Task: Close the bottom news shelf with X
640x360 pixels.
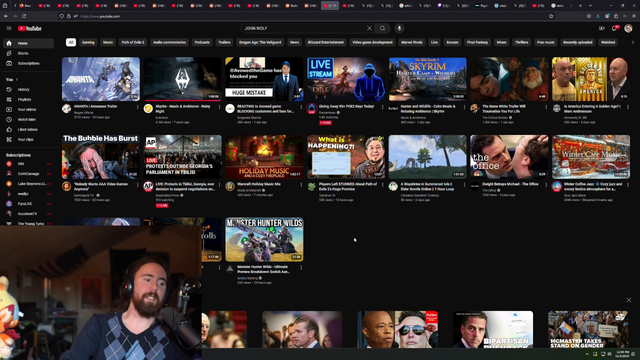Action: [x=629, y=300]
